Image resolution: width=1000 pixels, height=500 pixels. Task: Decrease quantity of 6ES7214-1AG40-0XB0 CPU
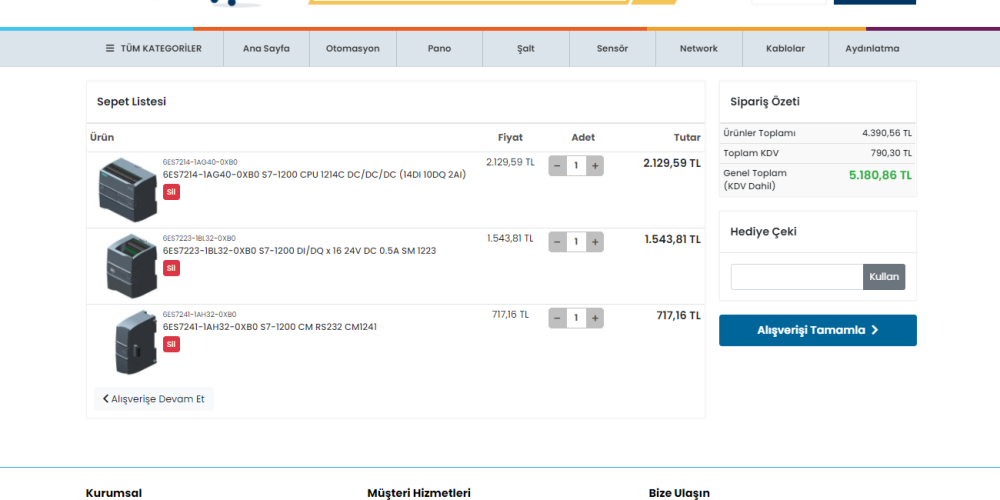(557, 166)
